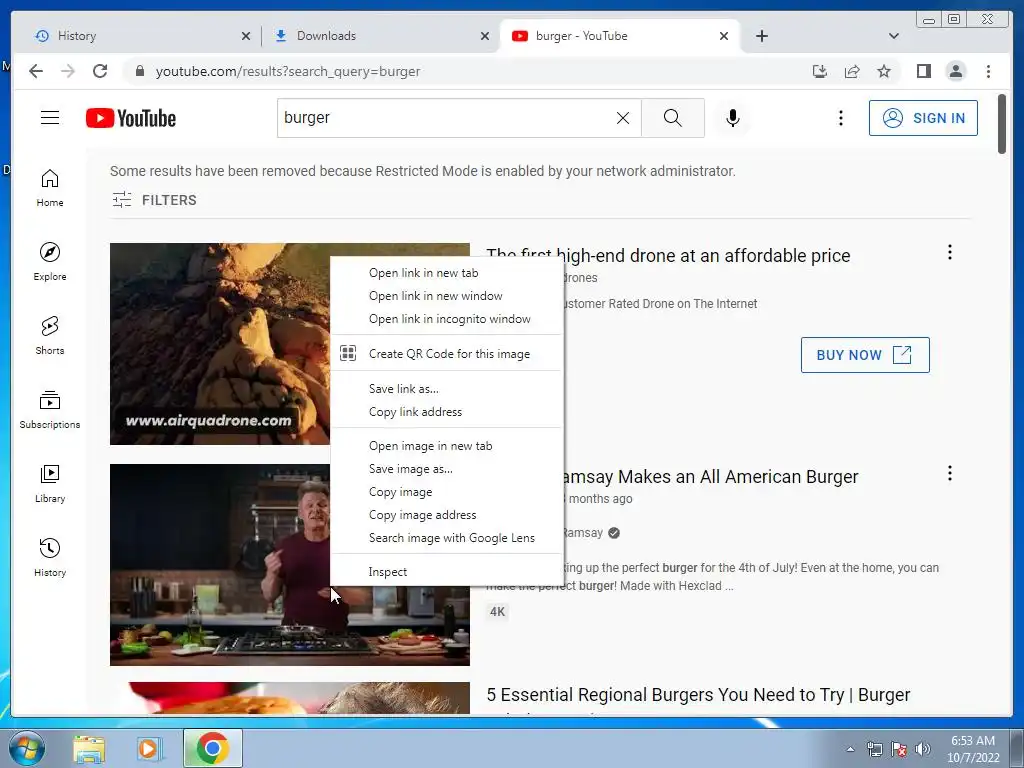Select the burger - YouTube tab

[x=620, y=36]
